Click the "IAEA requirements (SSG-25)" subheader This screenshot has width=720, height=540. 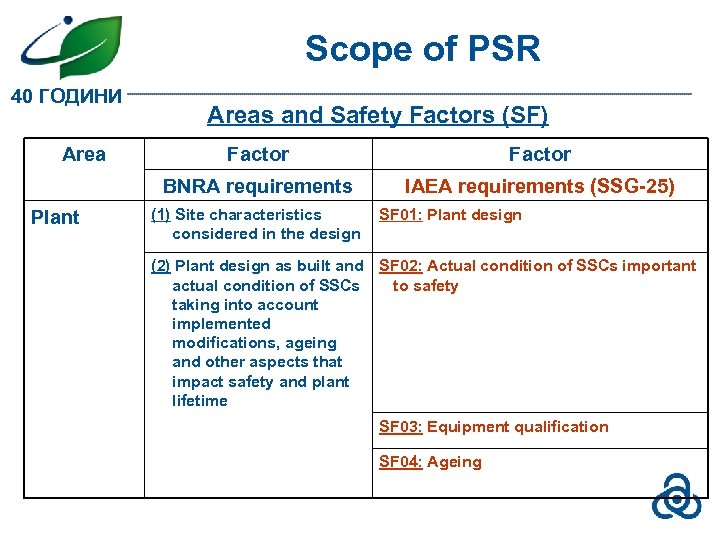point(540,186)
